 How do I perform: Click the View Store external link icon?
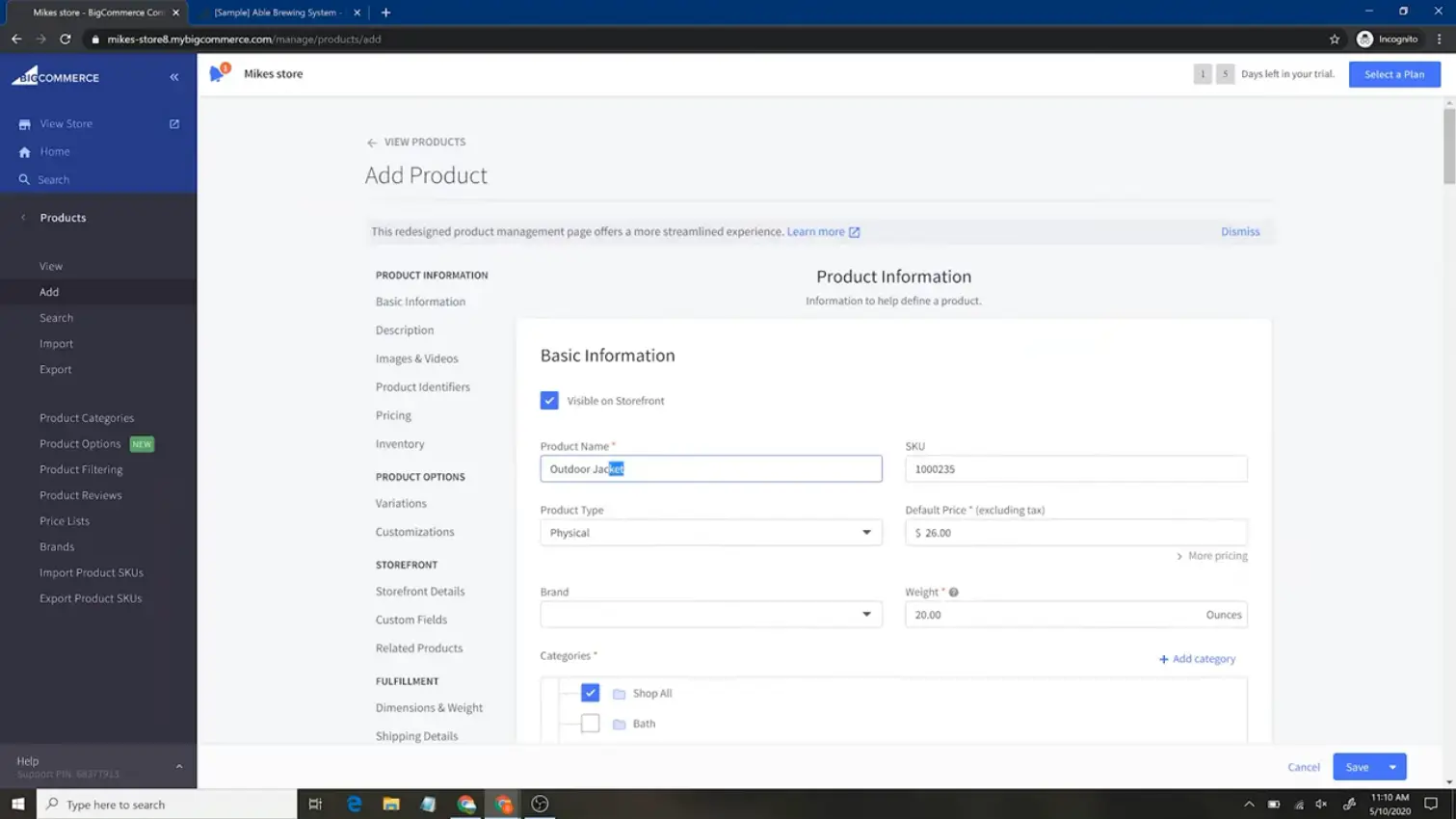click(174, 123)
